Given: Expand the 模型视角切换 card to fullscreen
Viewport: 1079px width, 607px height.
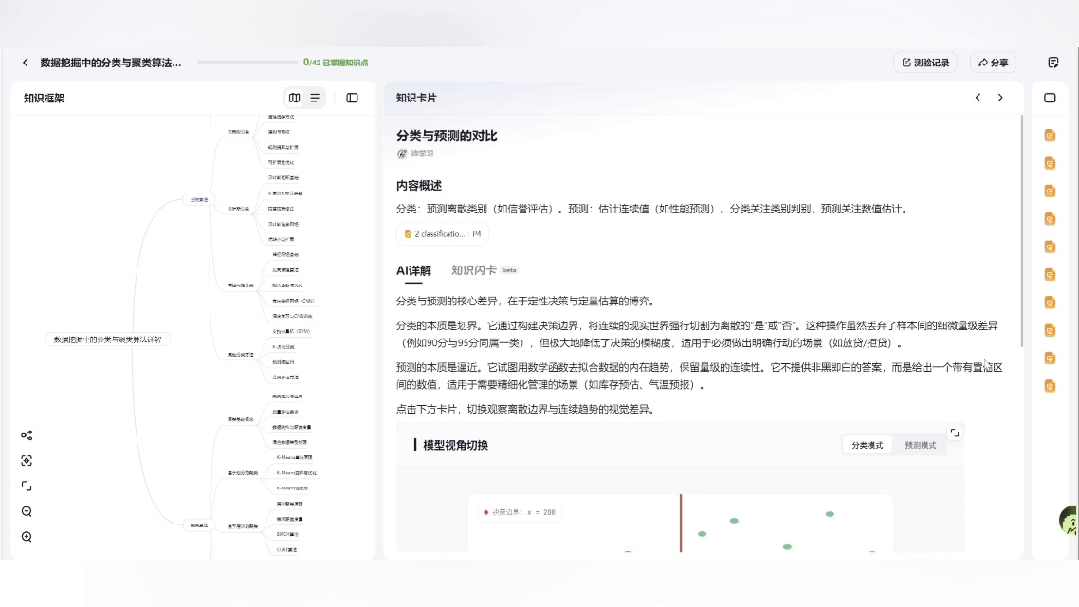Looking at the screenshot, I should tap(955, 431).
